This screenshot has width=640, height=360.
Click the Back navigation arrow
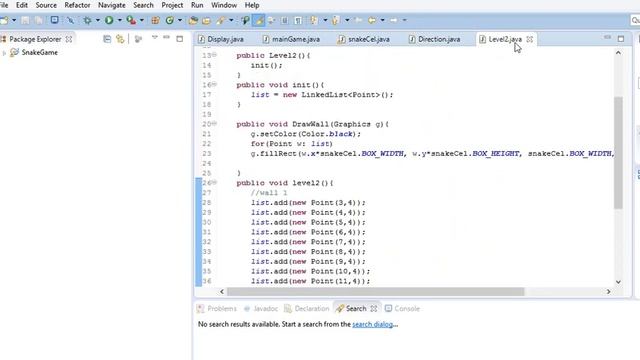coord(372,20)
